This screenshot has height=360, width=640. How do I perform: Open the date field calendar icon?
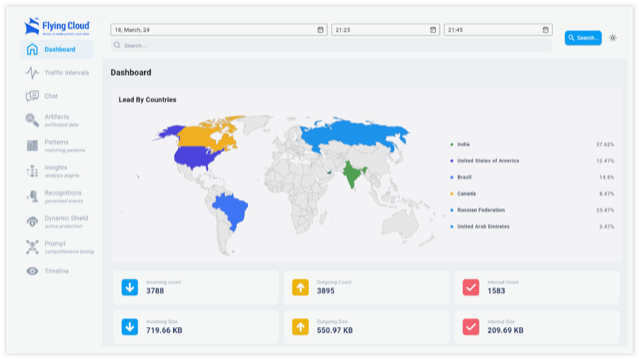pyautogui.click(x=320, y=30)
